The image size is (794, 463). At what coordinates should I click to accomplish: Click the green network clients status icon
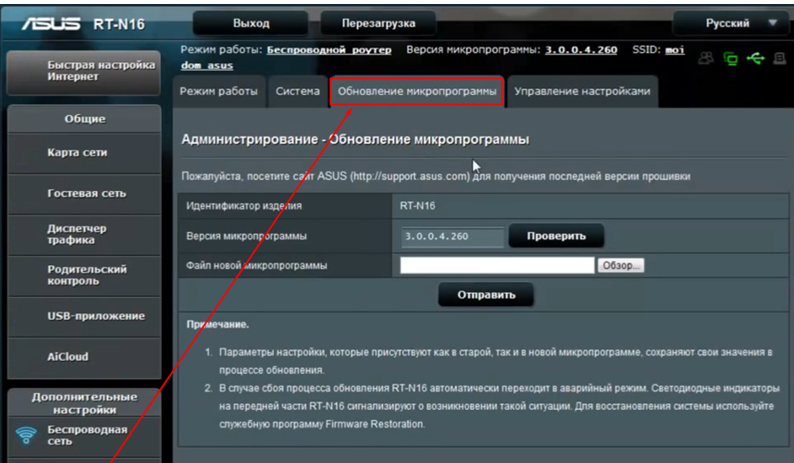(730, 59)
